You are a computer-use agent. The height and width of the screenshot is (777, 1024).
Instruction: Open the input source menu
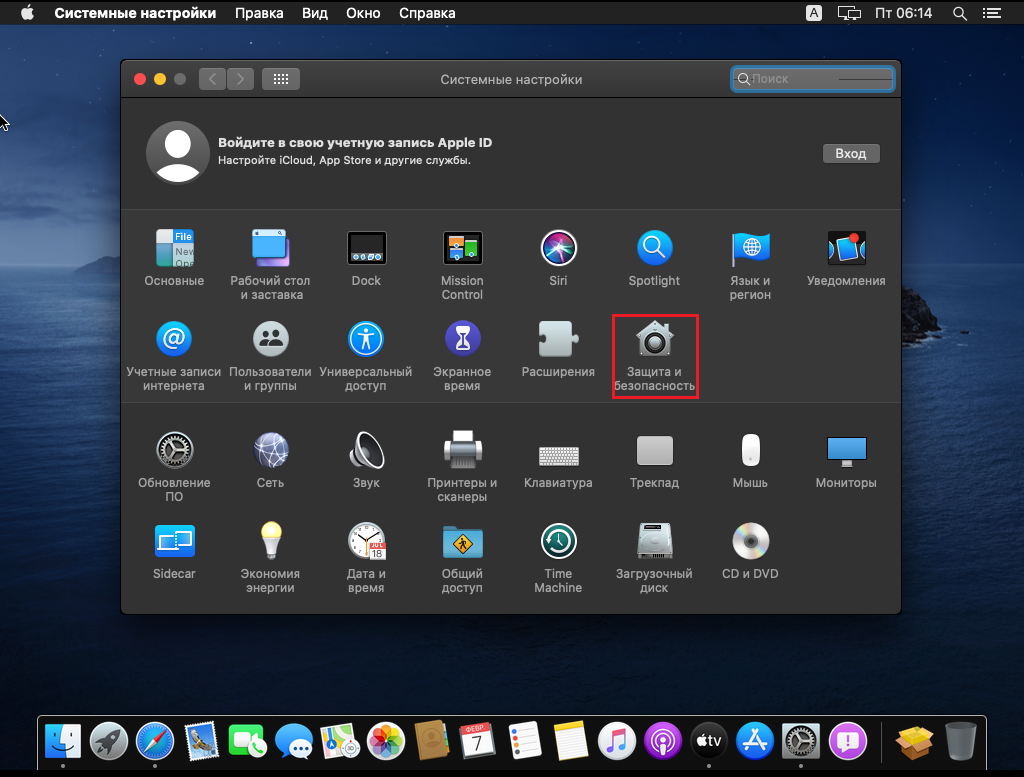coord(814,13)
